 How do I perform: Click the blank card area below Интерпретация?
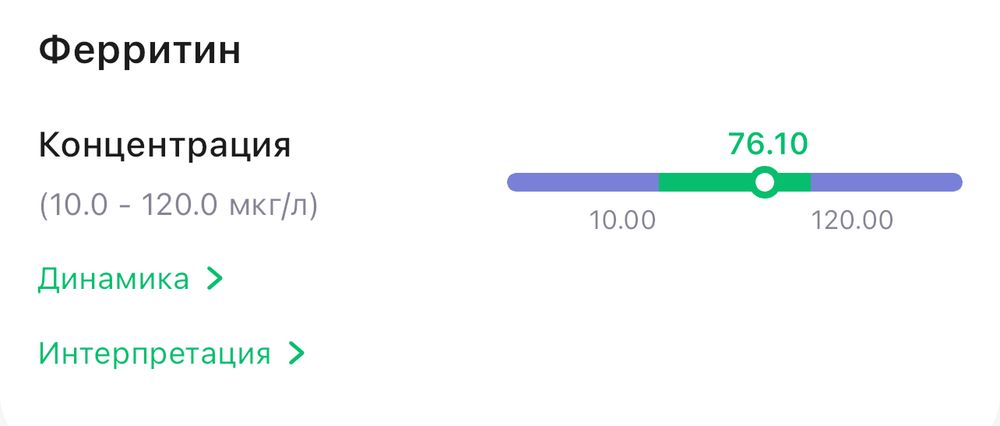500,395
